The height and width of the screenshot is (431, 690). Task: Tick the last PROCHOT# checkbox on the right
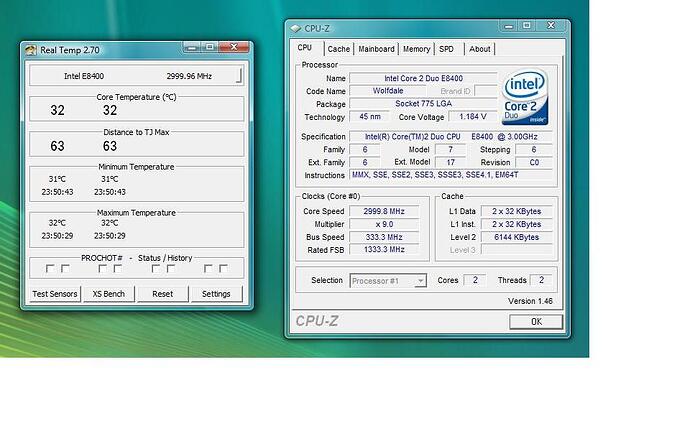coord(223,268)
